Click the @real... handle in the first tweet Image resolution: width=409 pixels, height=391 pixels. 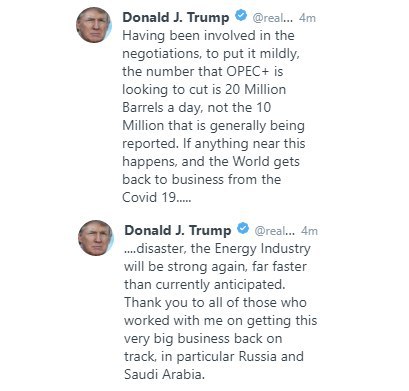(272, 18)
